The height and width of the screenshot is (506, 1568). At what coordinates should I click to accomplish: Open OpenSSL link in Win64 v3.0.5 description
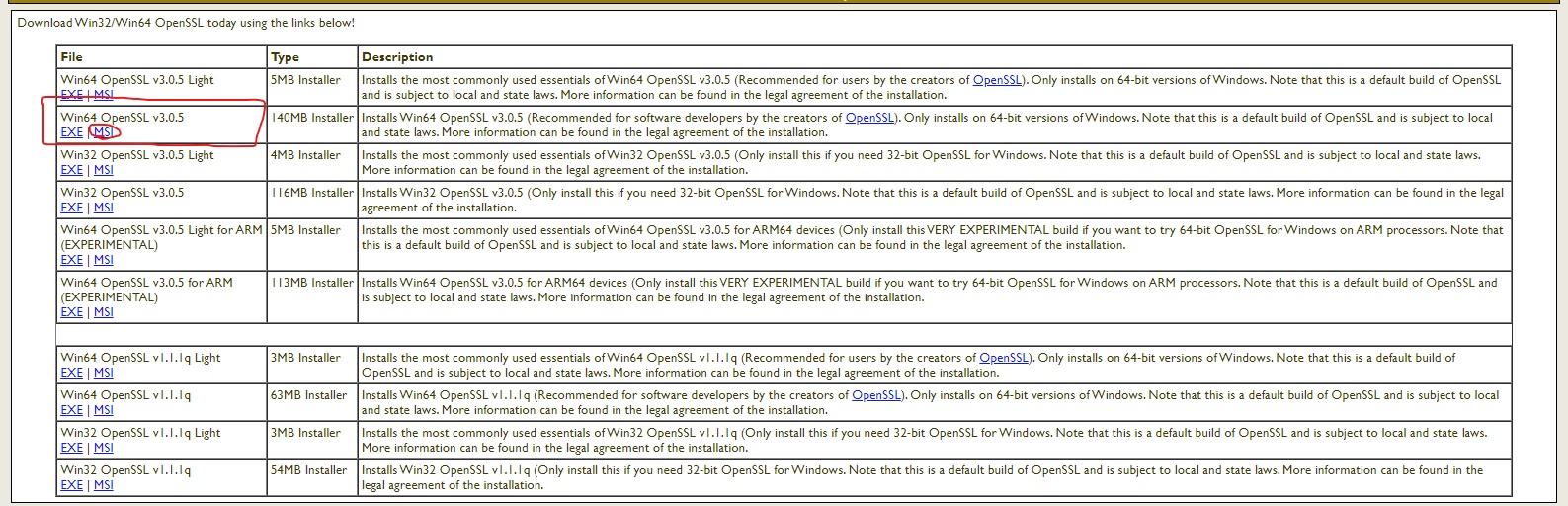pyautogui.click(x=870, y=118)
